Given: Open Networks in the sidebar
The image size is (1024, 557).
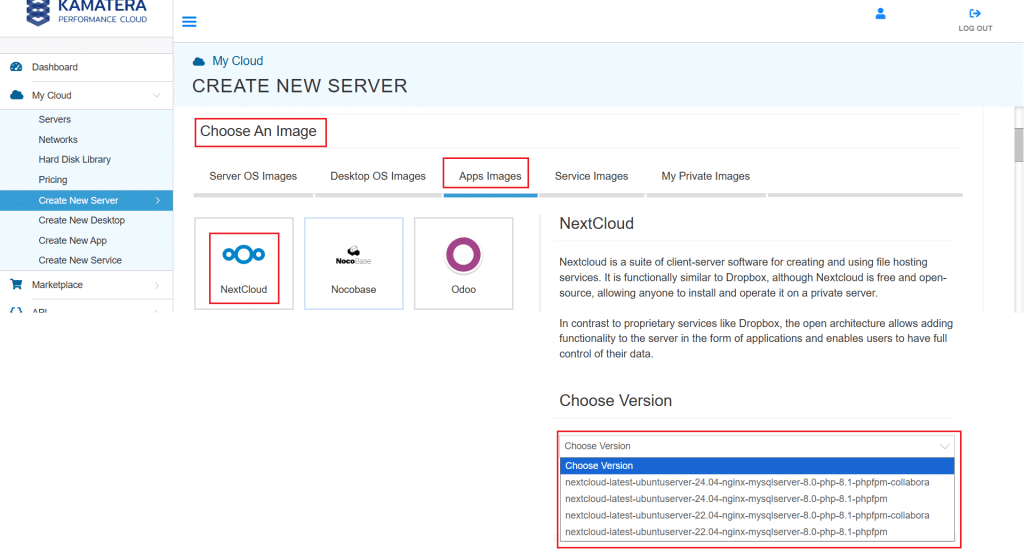Looking at the screenshot, I should coord(58,140).
